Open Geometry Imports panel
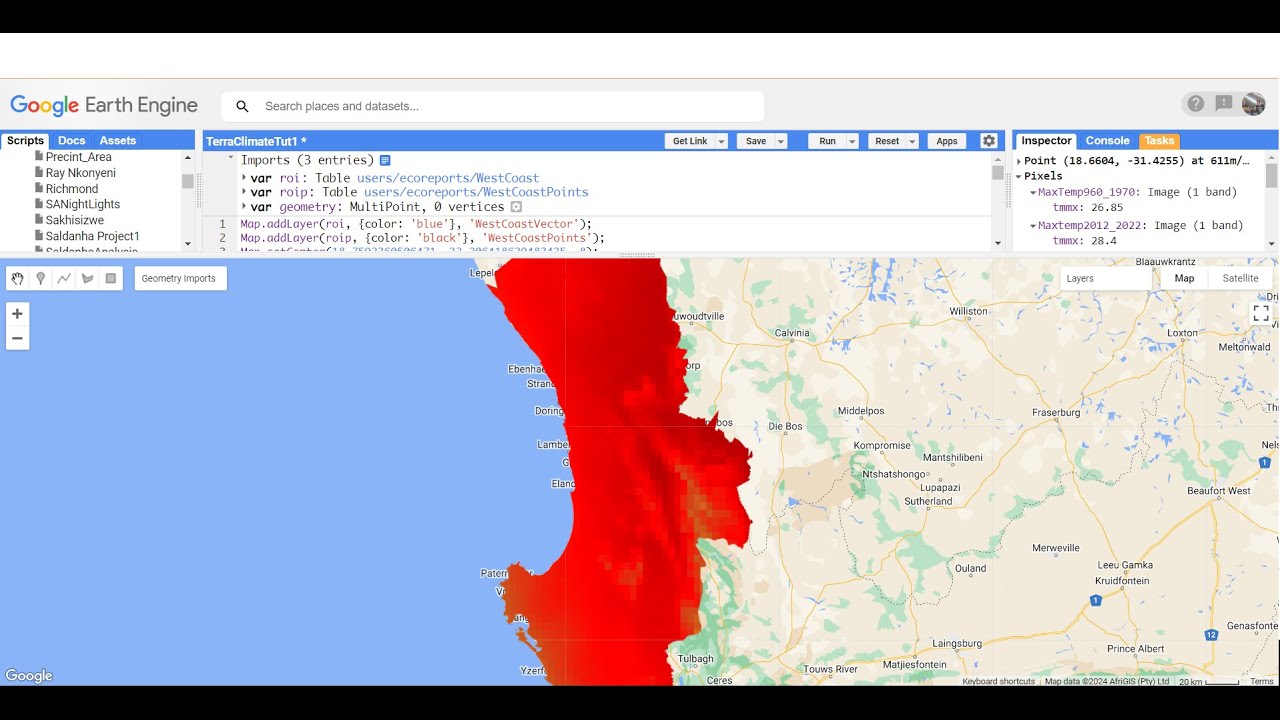Screen dimensions: 1280x720 pos(178,279)
